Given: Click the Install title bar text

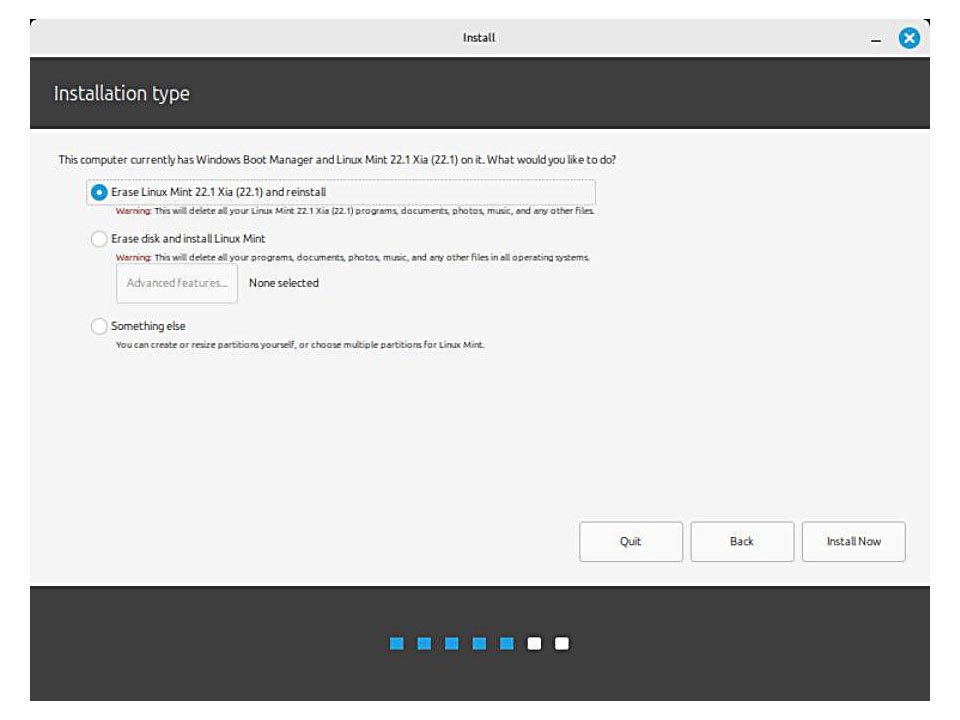Looking at the screenshot, I should pyautogui.click(x=479, y=38).
